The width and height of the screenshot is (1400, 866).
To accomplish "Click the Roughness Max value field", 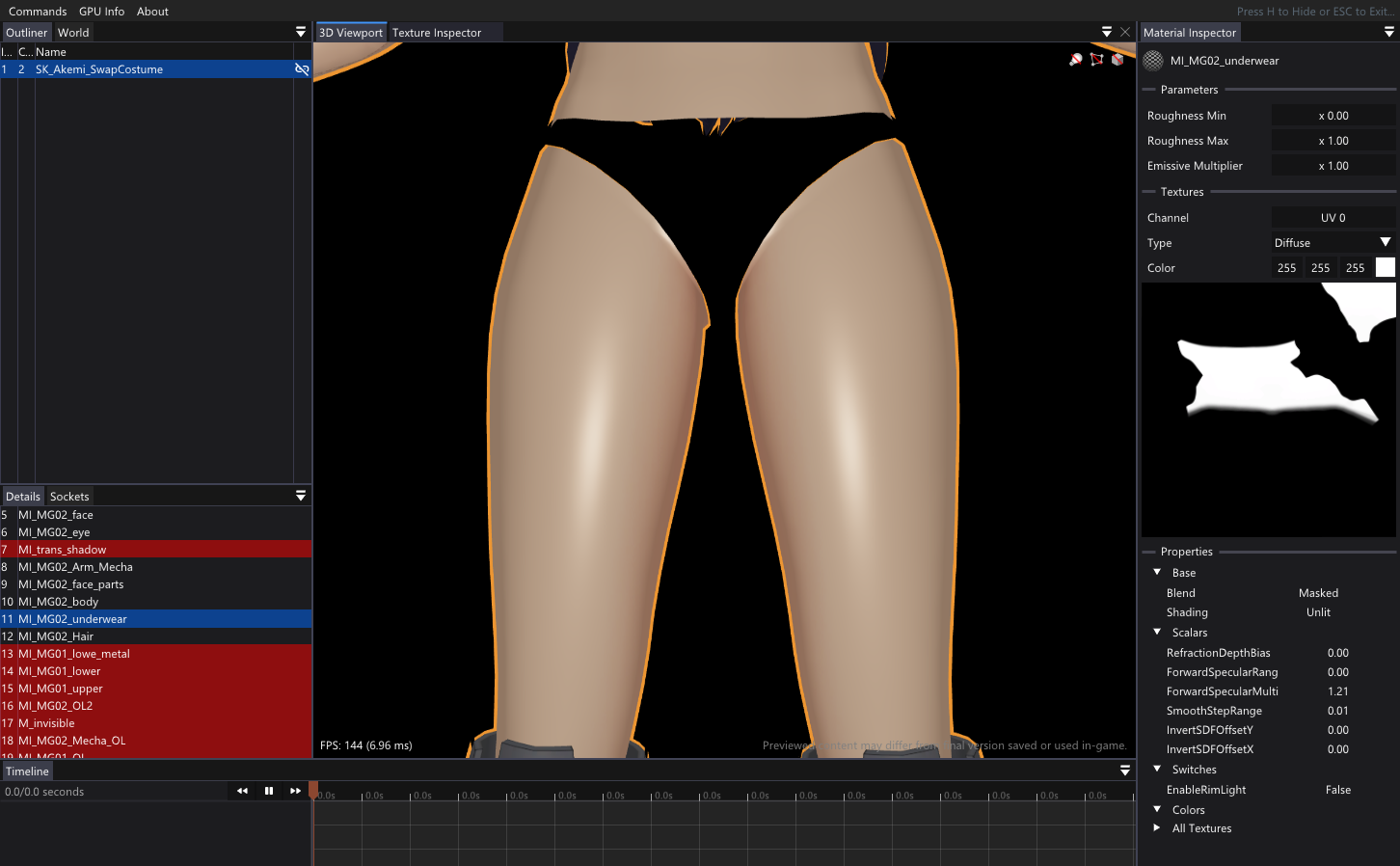I will [1333, 141].
